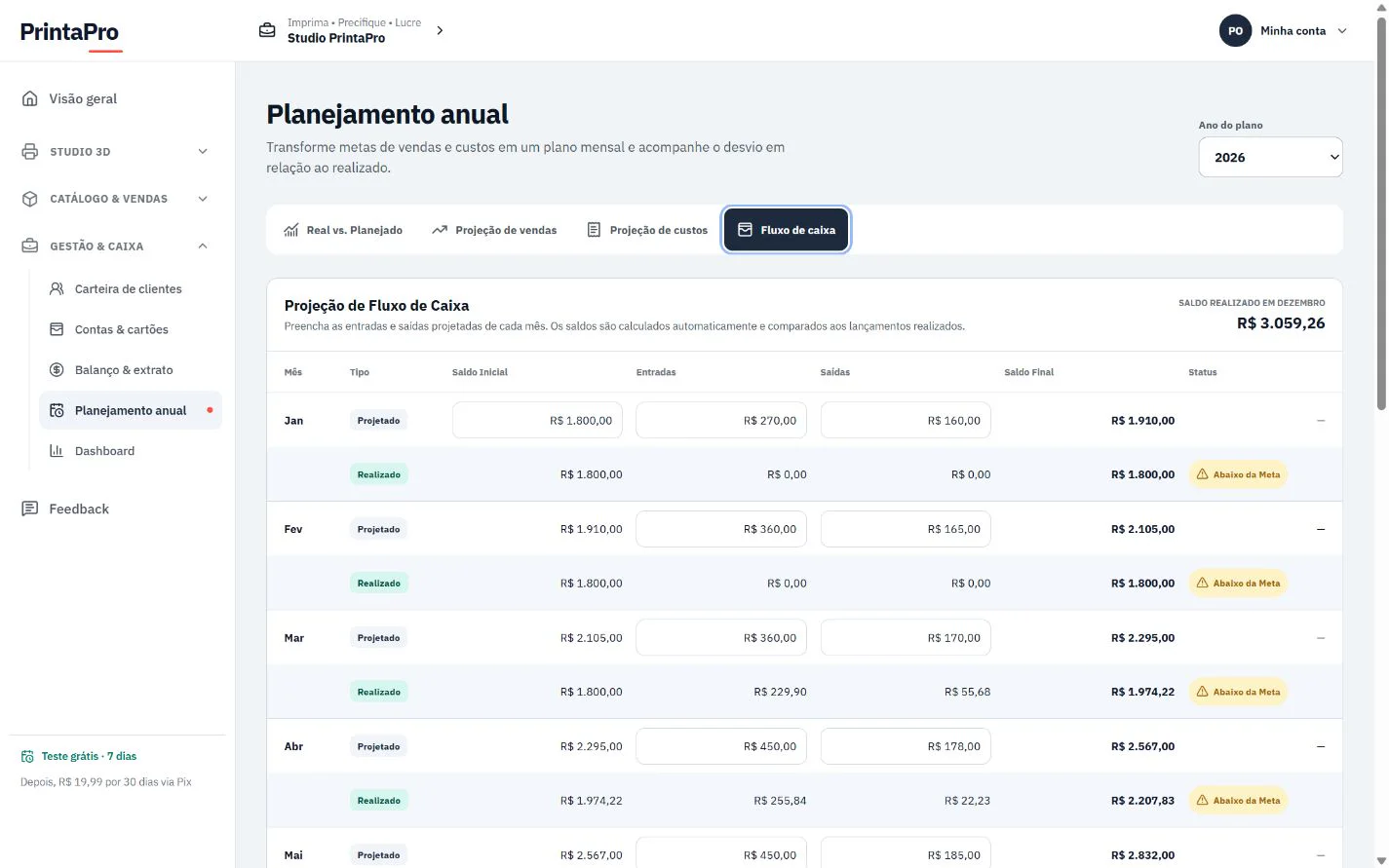This screenshot has width=1389, height=868.
Task: Click the printer icon next to STUDIO 3D
Action: pos(30,152)
